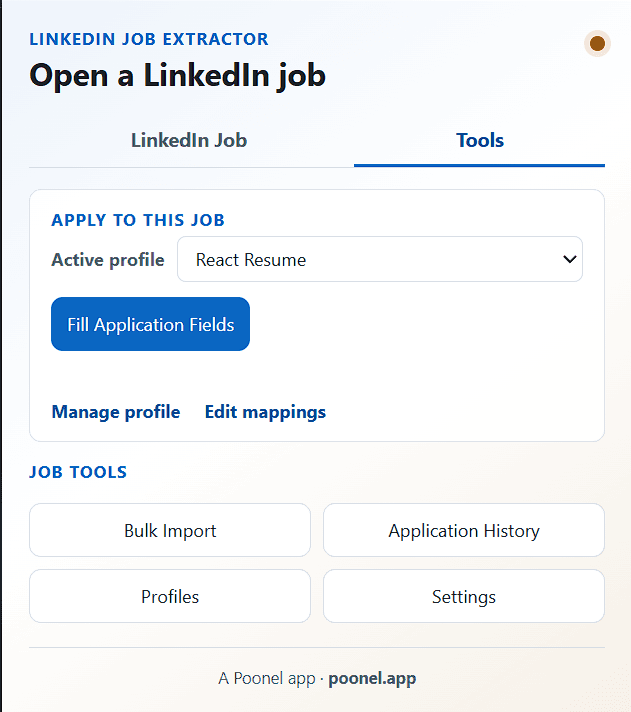Click the orange status dot indicator
Image resolution: width=631 pixels, height=712 pixels.
pos(597,44)
